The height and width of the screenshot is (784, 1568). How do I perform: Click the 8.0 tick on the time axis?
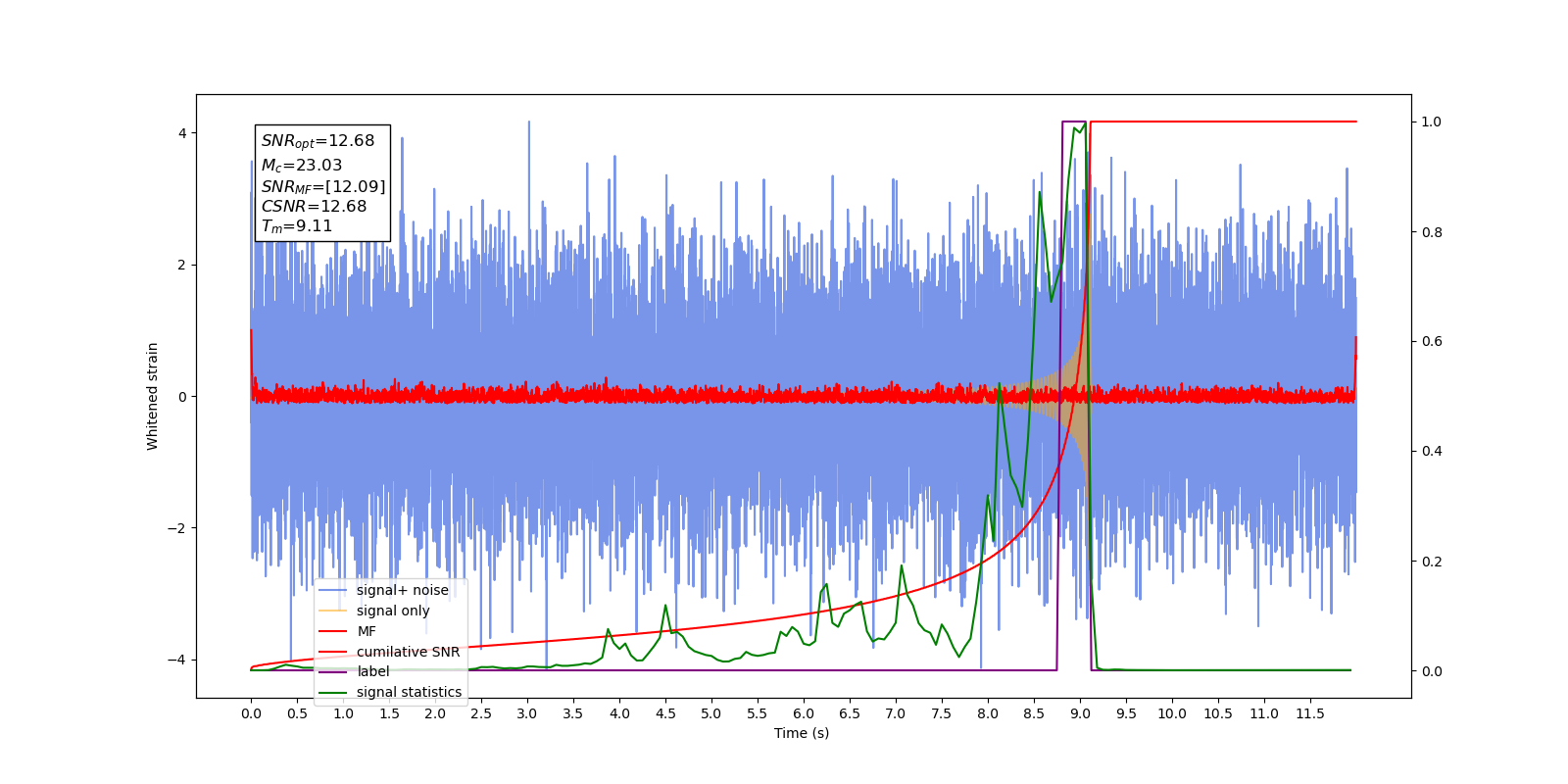tap(988, 713)
